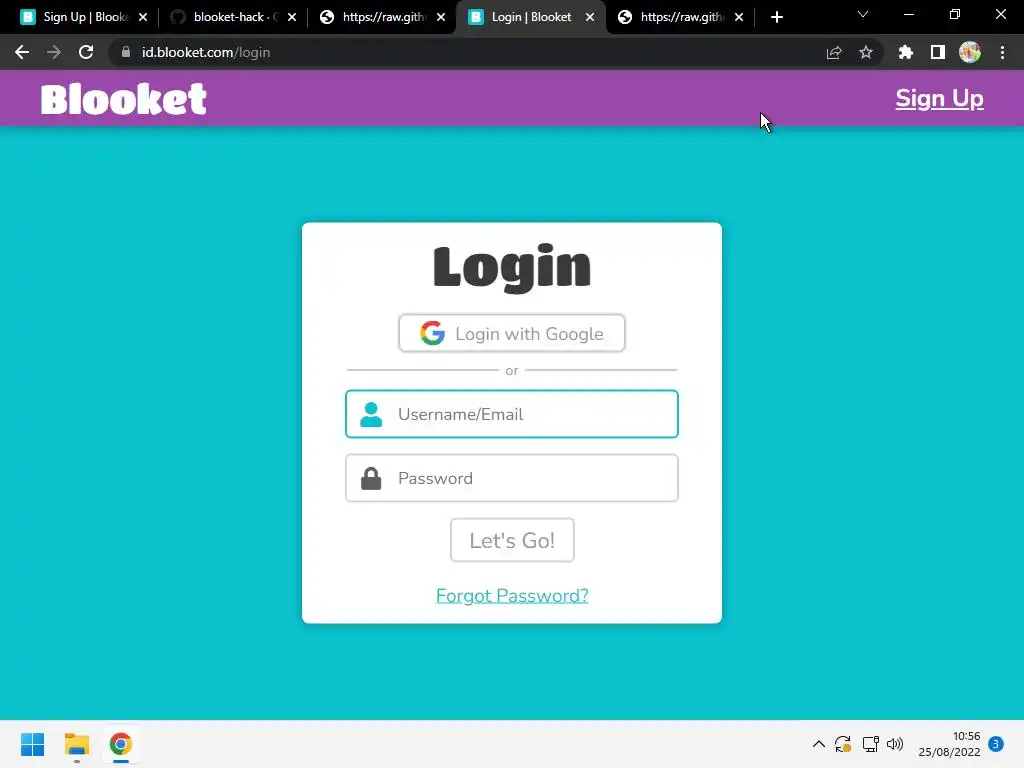Switch to the last raw.github tab
1024x768 pixels.
coord(680,17)
